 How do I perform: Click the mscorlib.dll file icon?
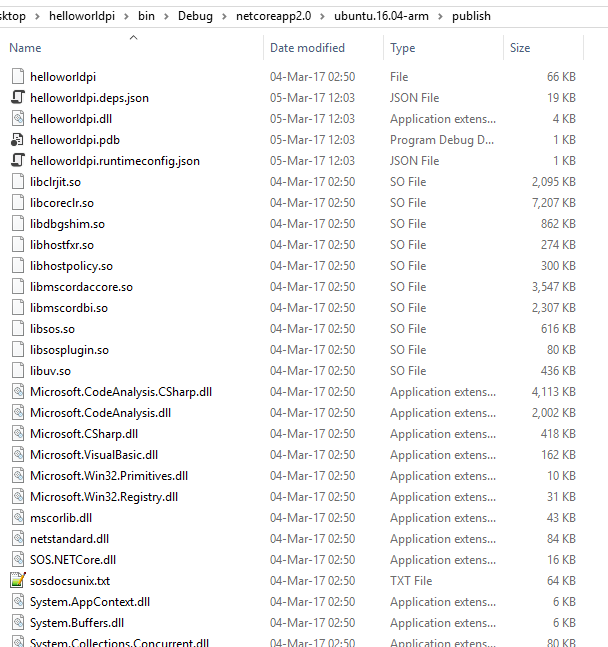point(18,518)
